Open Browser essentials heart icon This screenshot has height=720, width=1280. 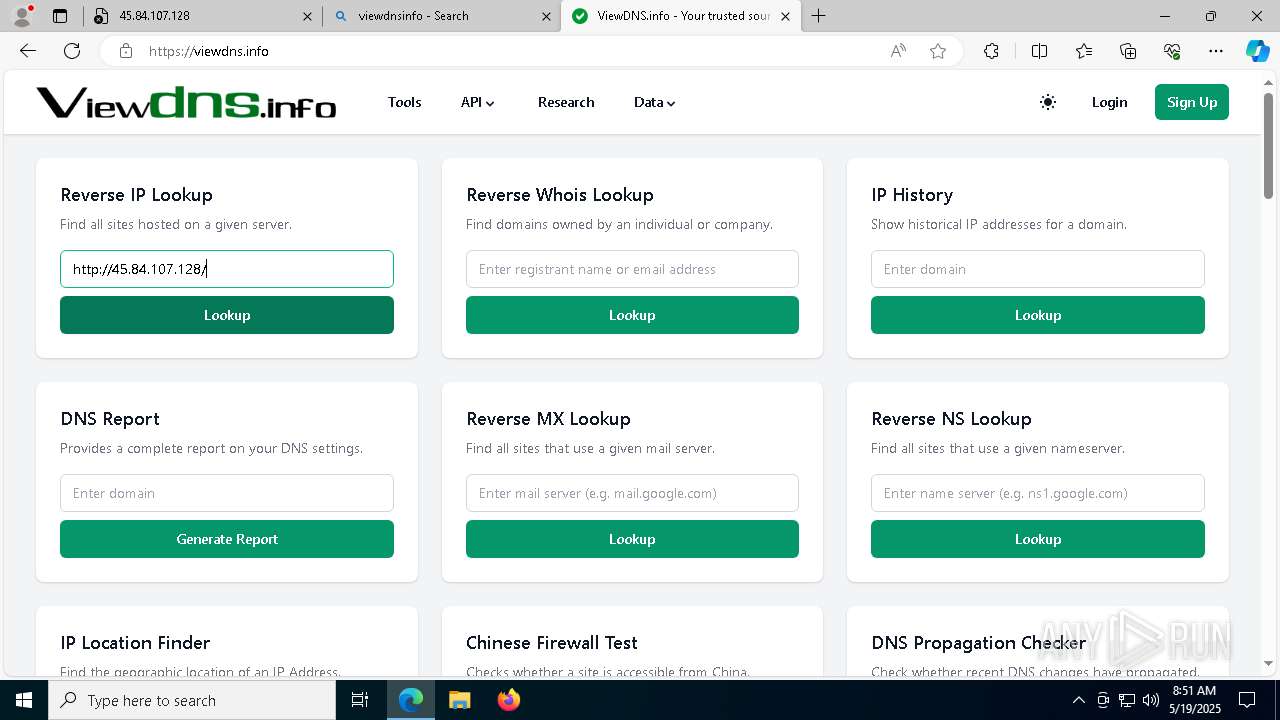click(1172, 51)
